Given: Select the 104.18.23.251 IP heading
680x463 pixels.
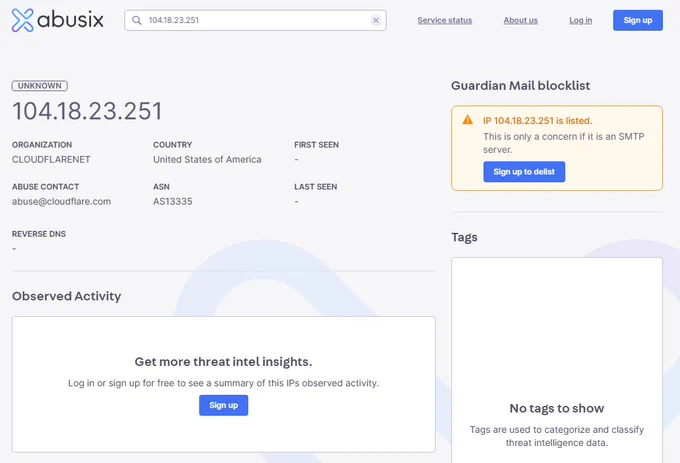Looking at the screenshot, I should pos(87,111).
